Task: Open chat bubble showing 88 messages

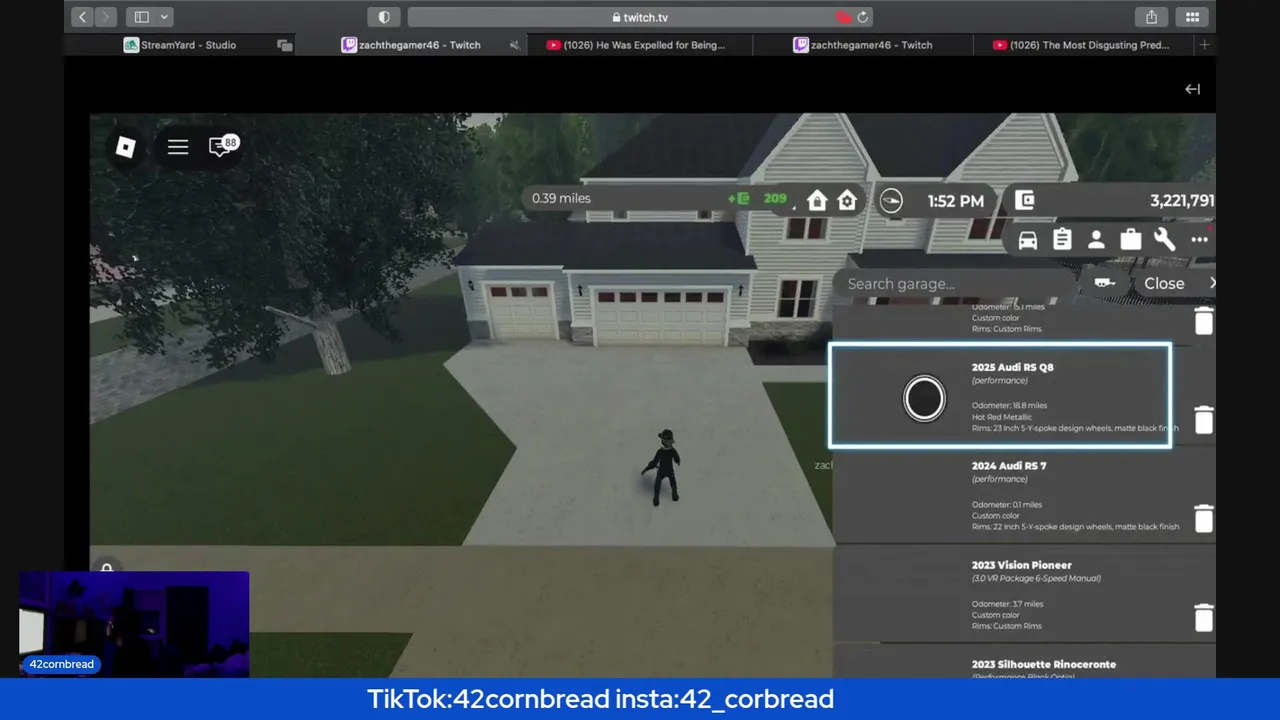Action: [x=222, y=146]
